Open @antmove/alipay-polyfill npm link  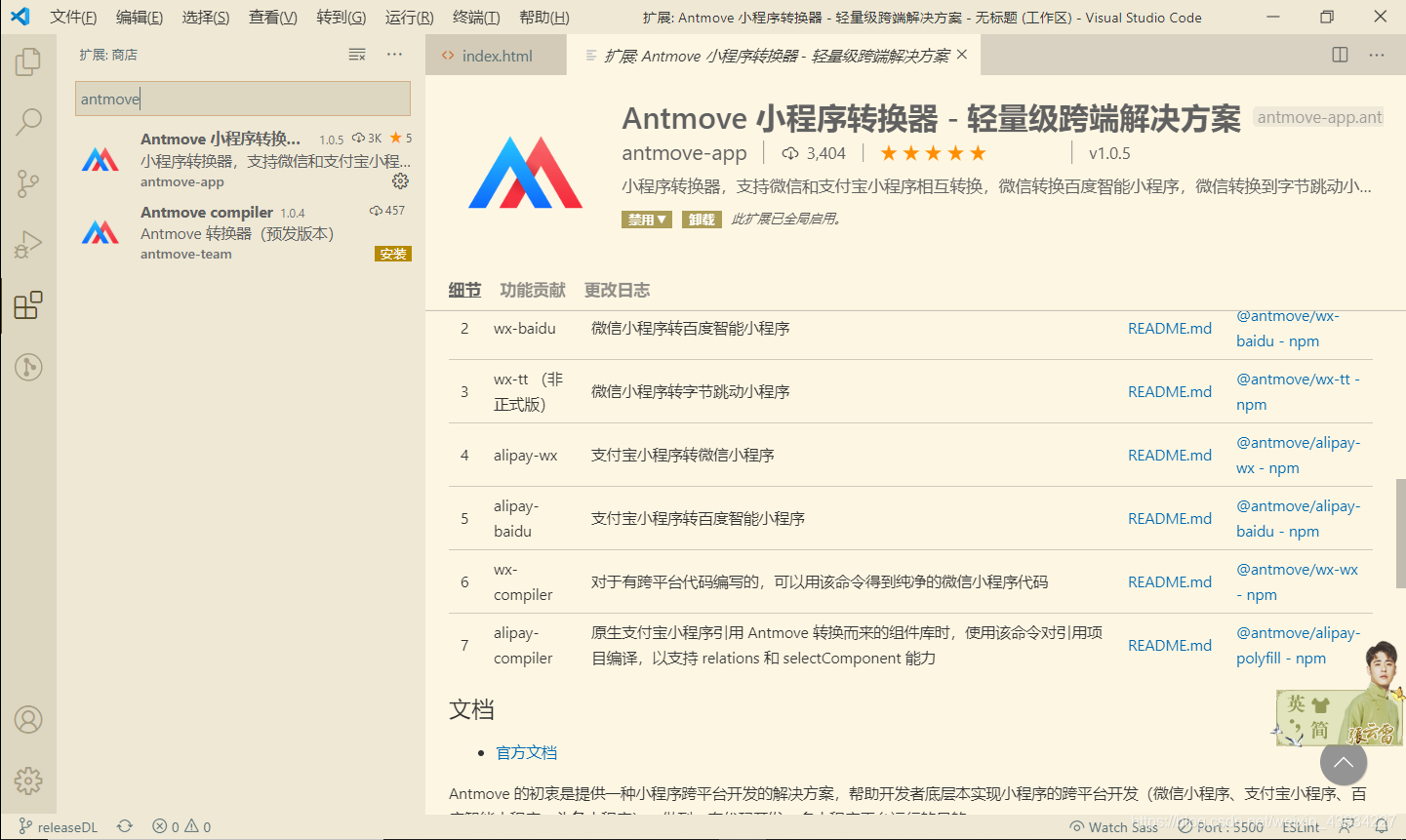1298,645
